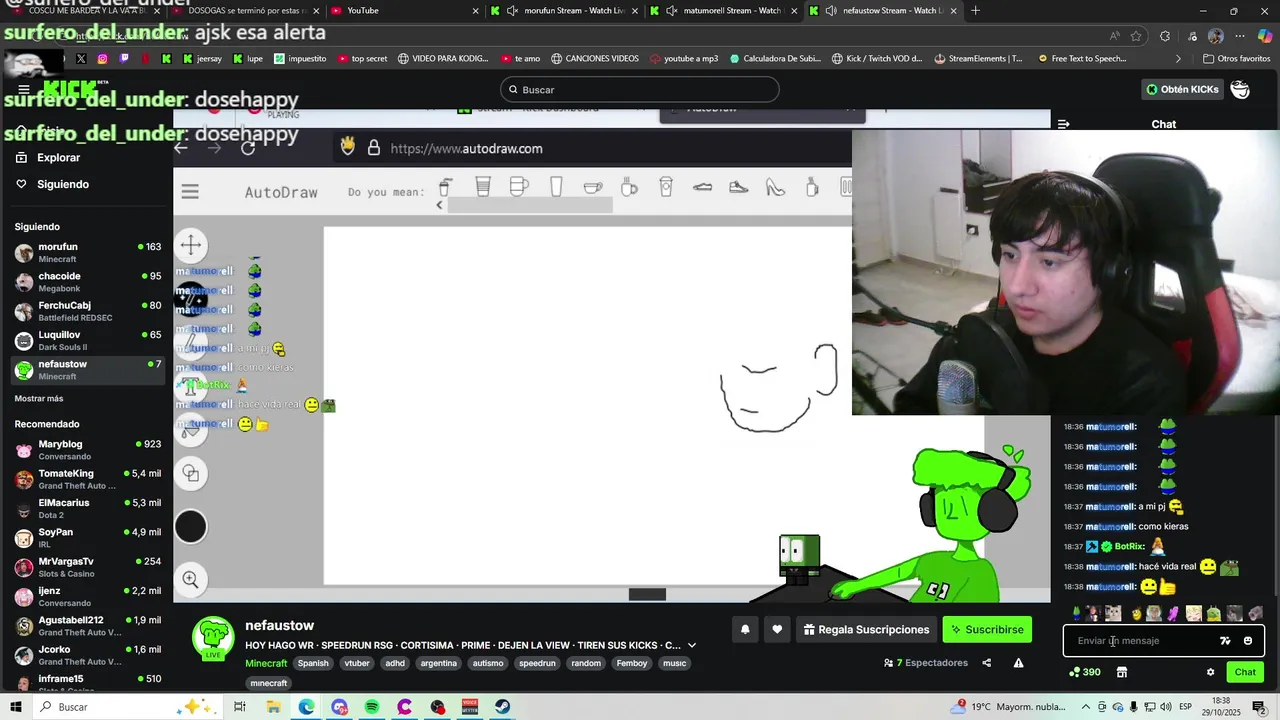The height and width of the screenshot is (720, 1280).
Task: Open Luquillov channel in sidebar
Action: pos(87,340)
